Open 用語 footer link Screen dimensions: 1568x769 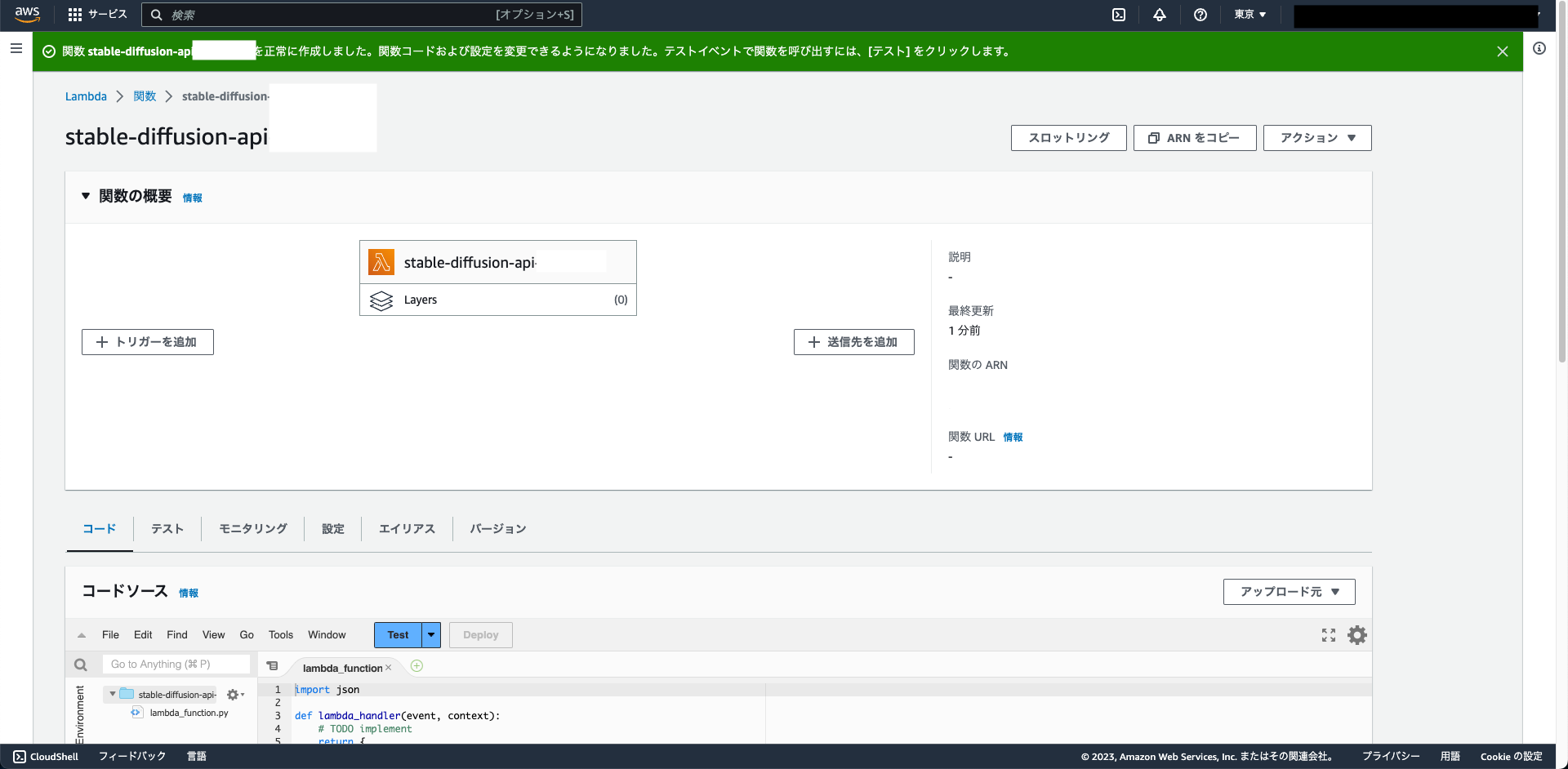coord(1450,757)
